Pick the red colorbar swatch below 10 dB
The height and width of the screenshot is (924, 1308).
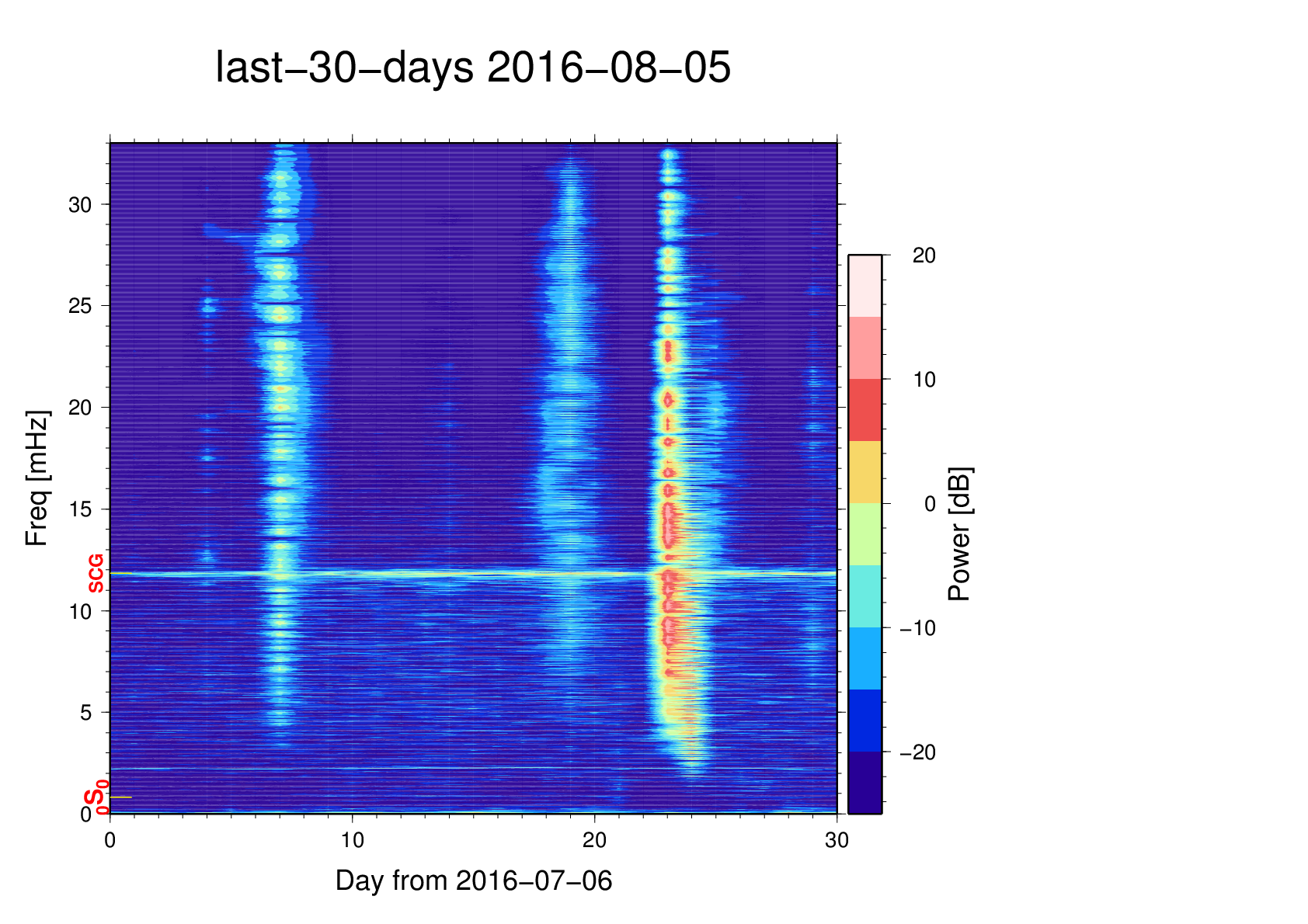(864, 410)
